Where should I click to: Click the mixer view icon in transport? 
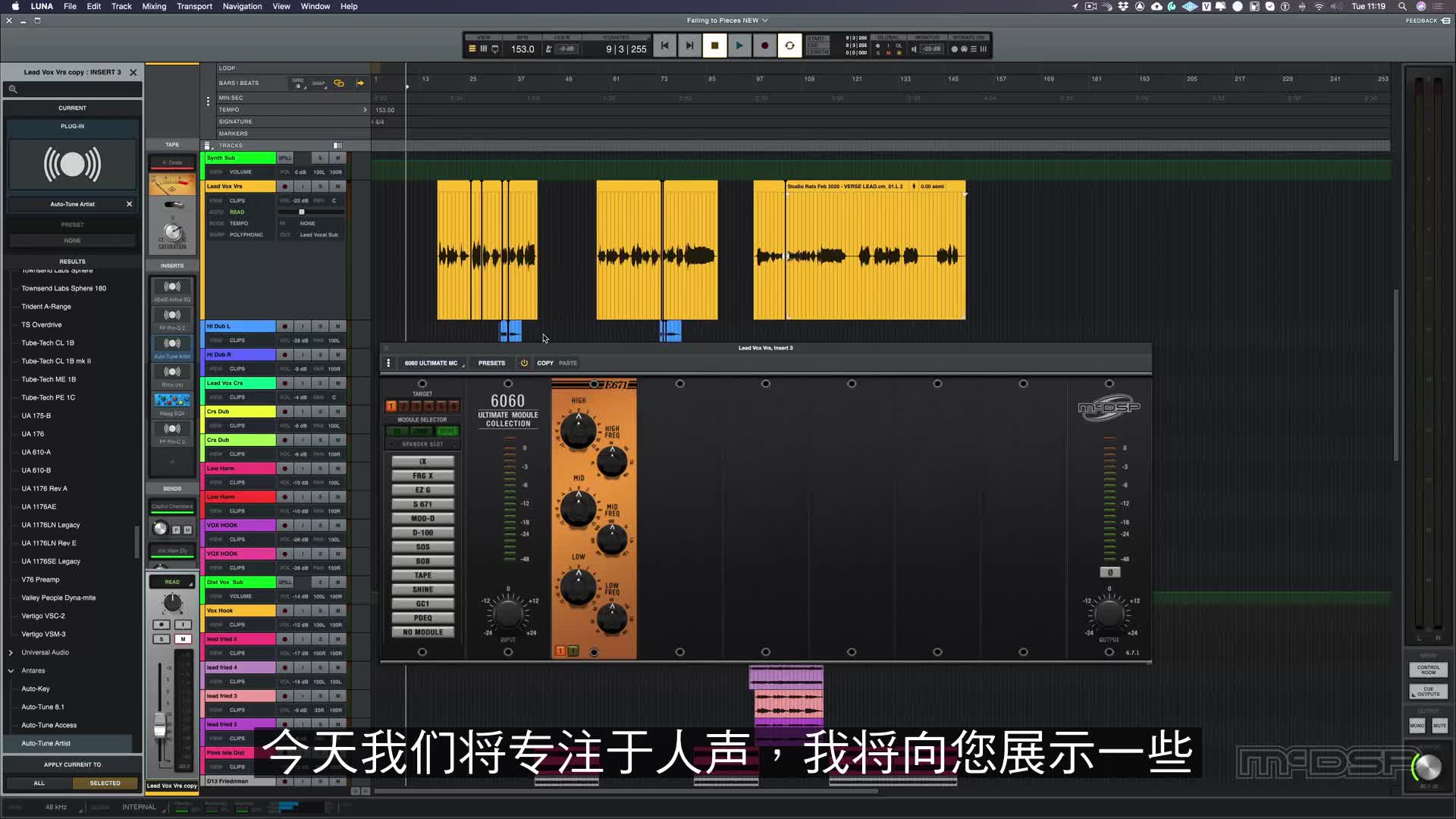tap(483, 49)
